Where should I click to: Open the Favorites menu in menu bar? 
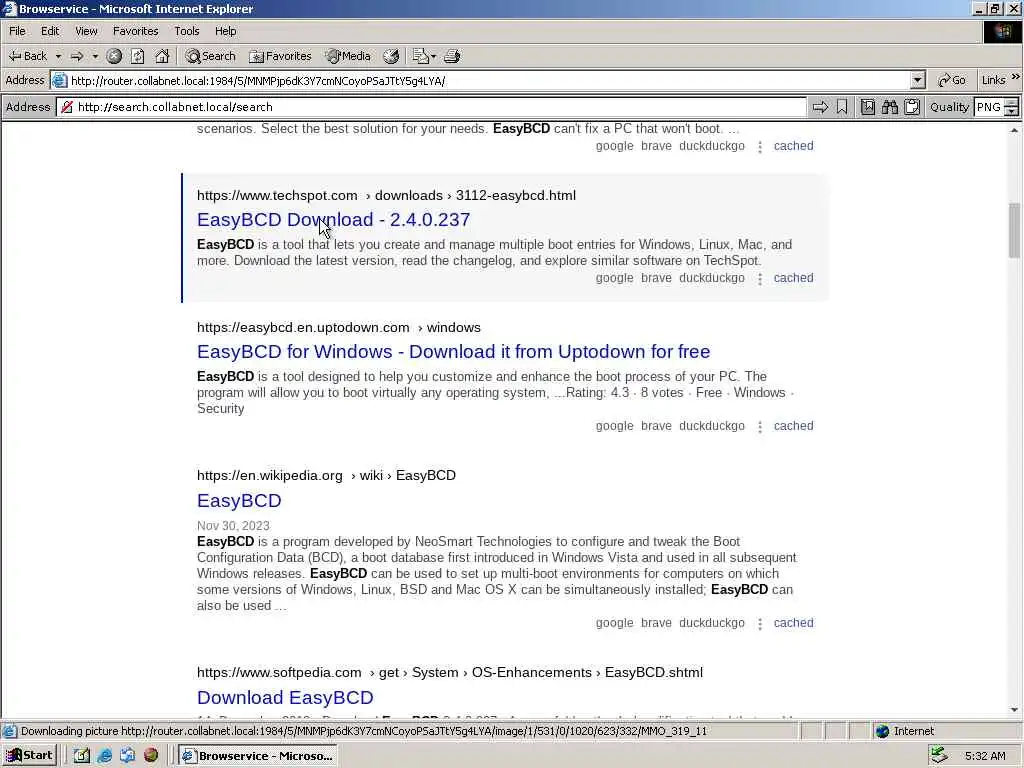pos(135,31)
